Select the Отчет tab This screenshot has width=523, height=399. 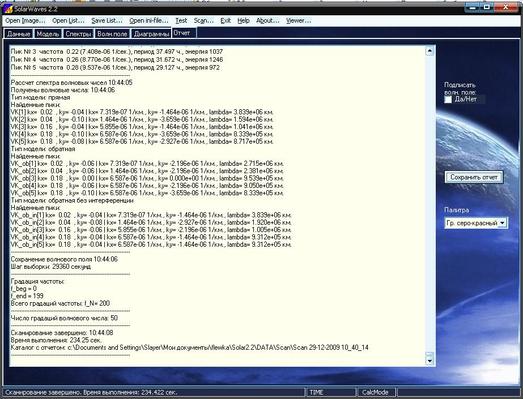point(184,33)
